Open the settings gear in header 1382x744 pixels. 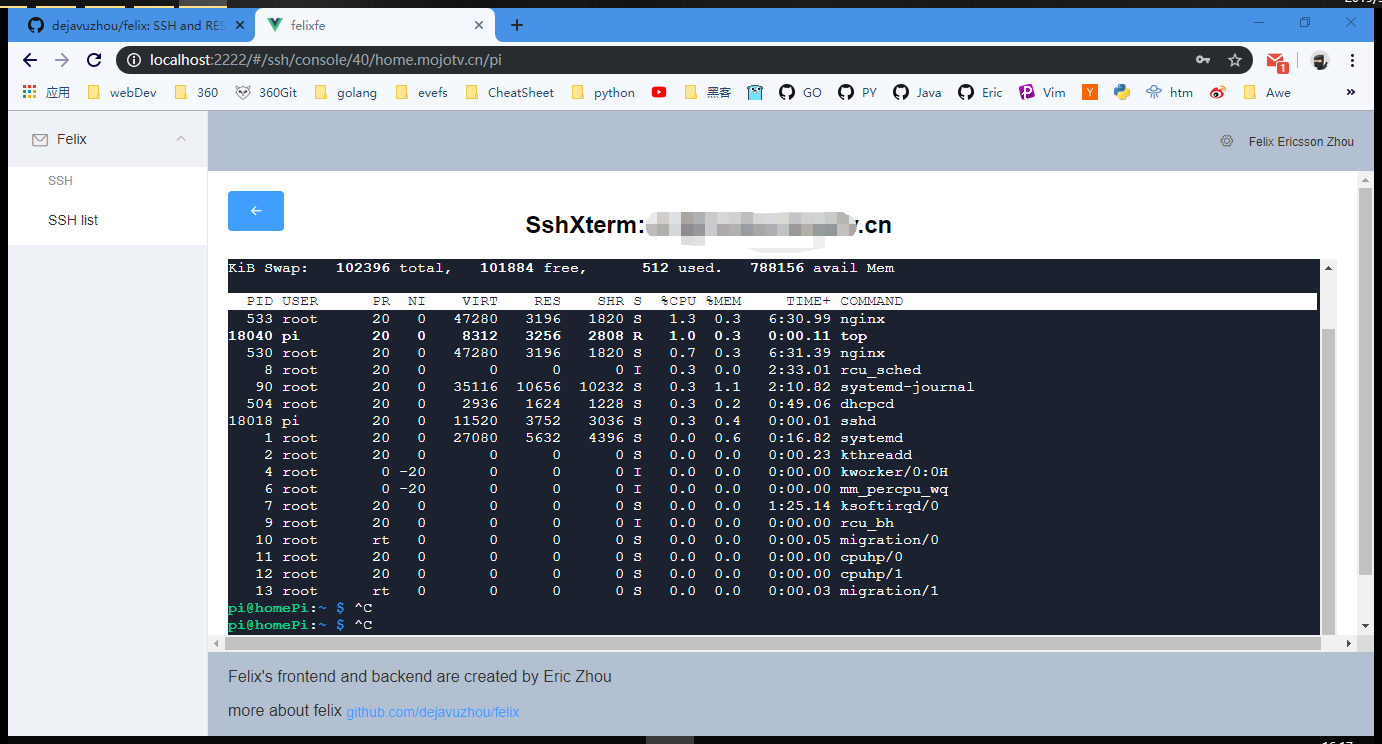click(x=1226, y=141)
